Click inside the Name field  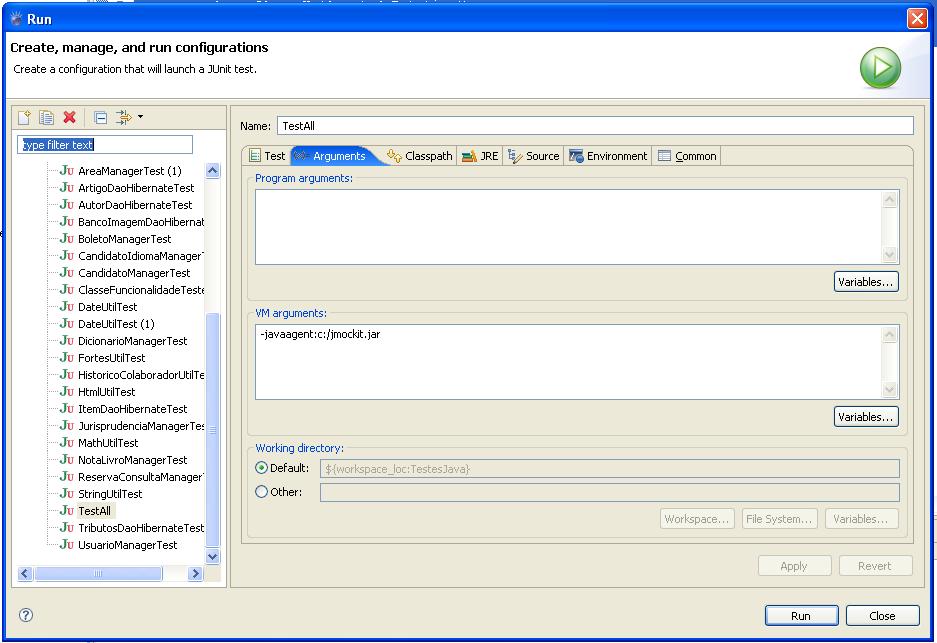click(595, 126)
